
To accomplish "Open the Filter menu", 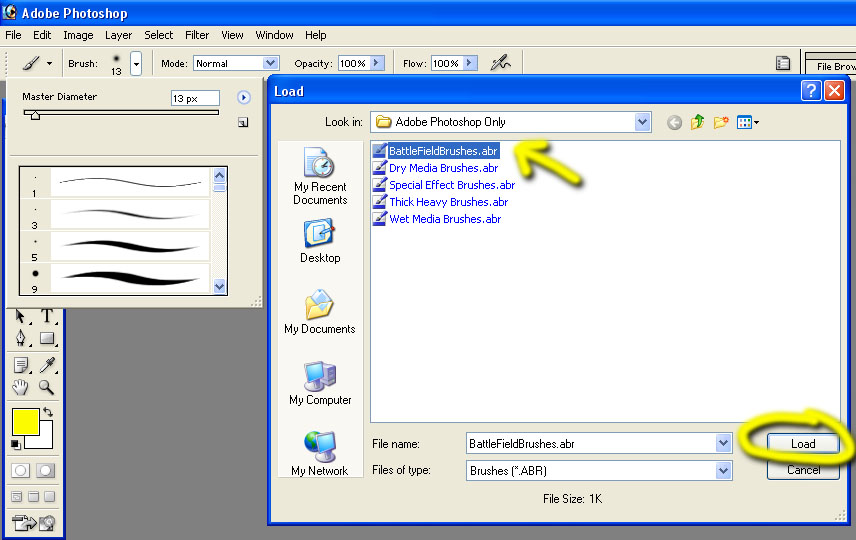I will pyautogui.click(x=197, y=35).
